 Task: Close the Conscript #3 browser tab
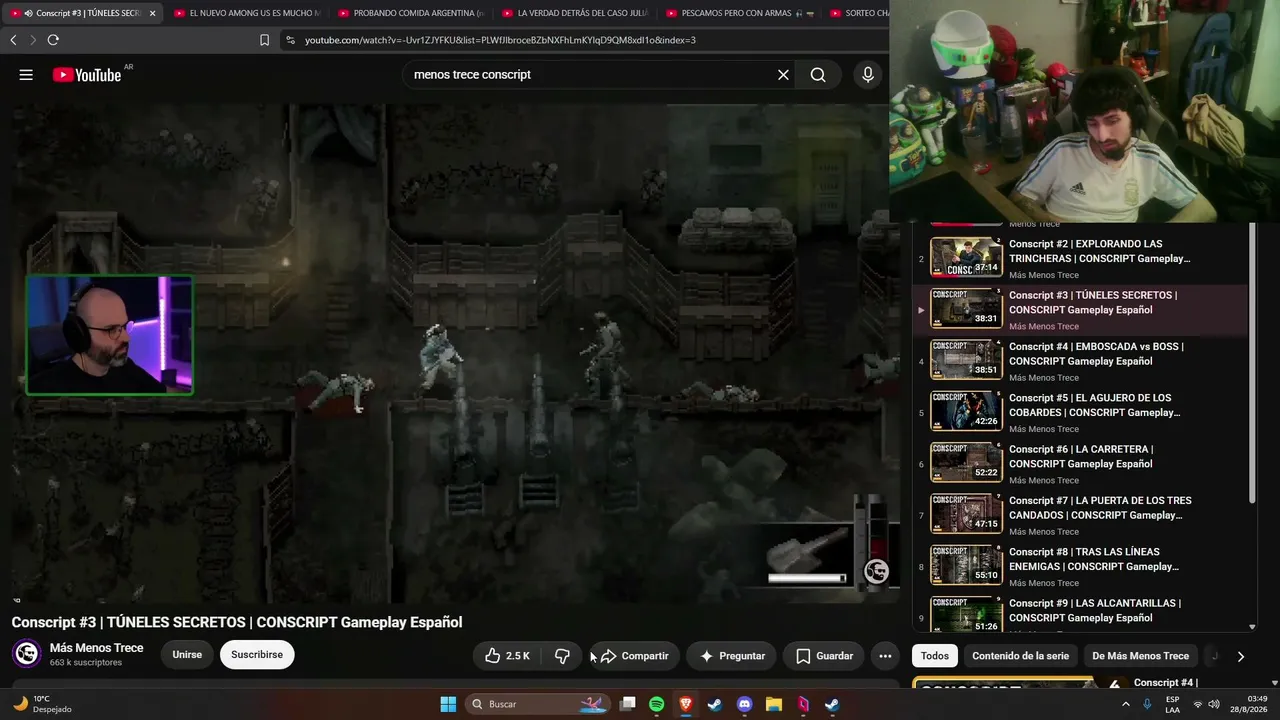(x=153, y=13)
